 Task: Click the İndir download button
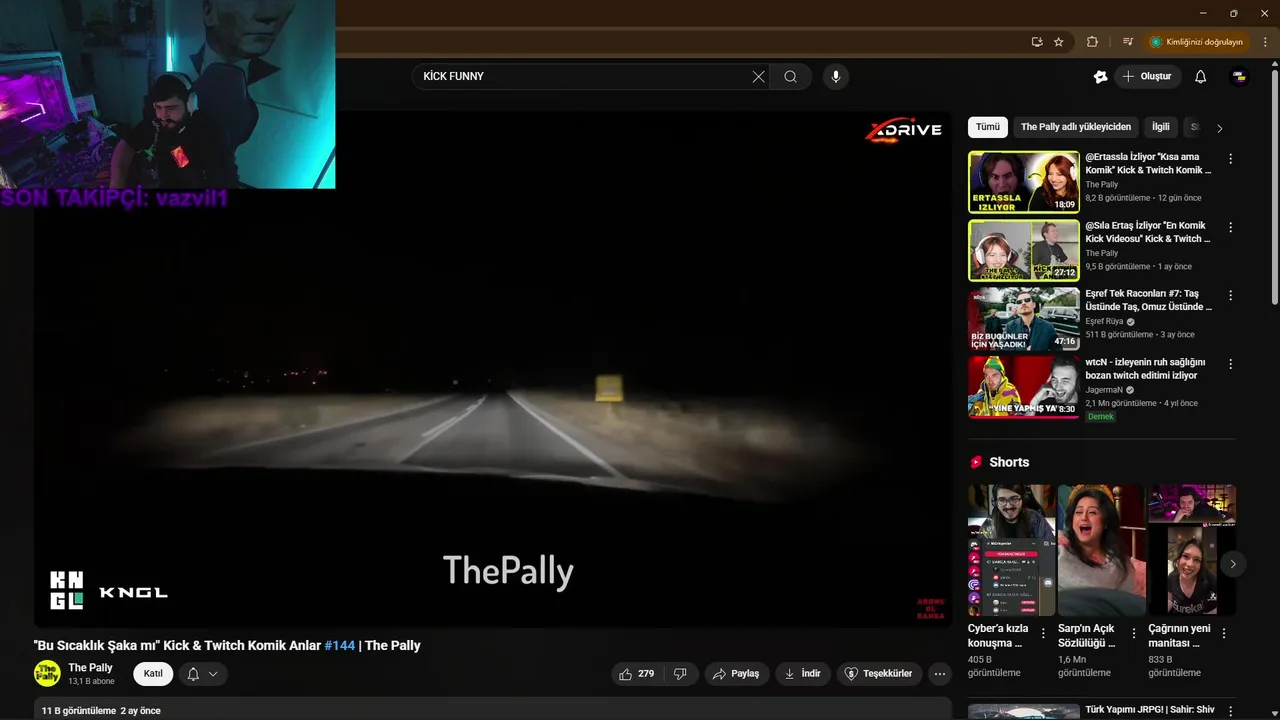click(x=802, y=674)
